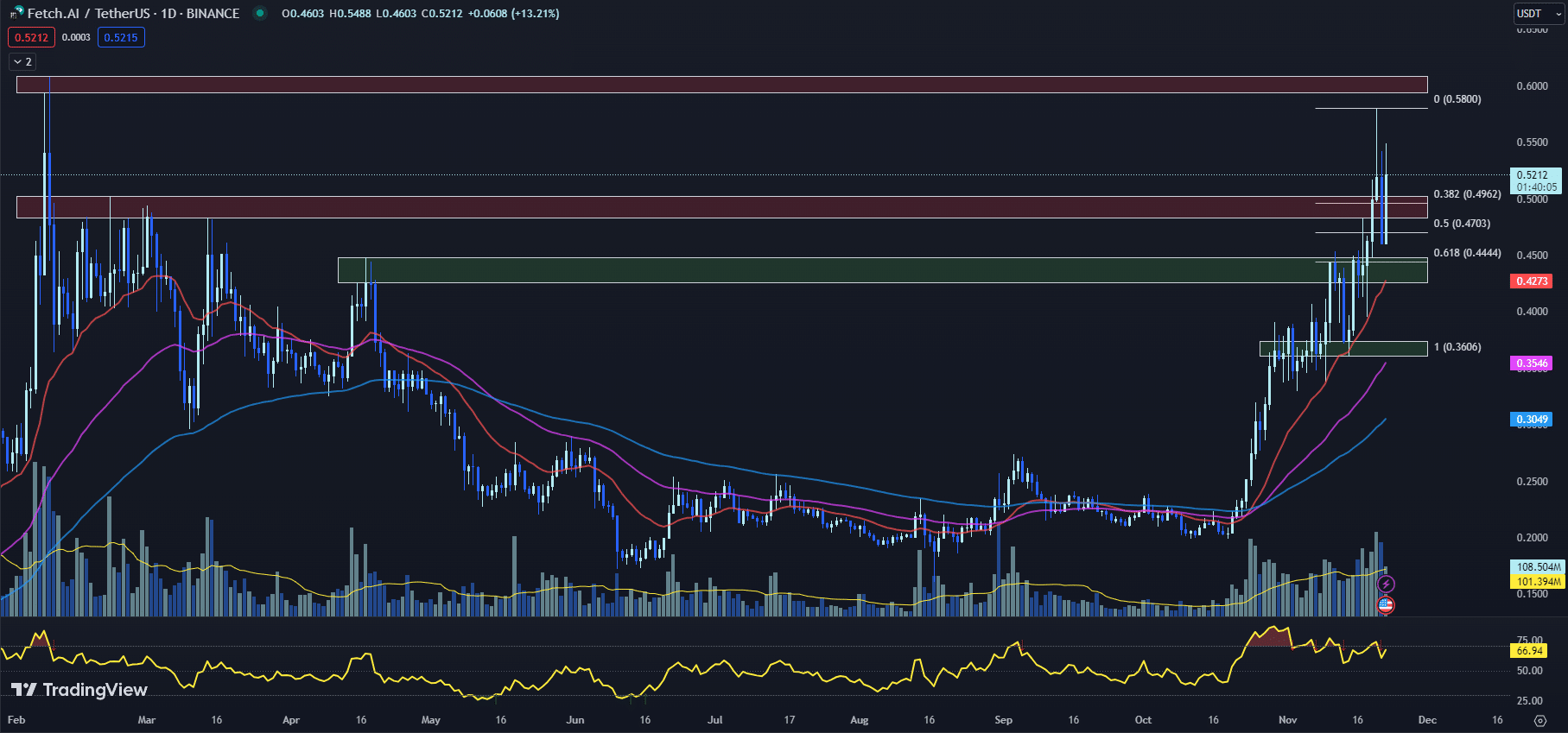Click the yellow RSI value label 66.94

[1529, 651]
